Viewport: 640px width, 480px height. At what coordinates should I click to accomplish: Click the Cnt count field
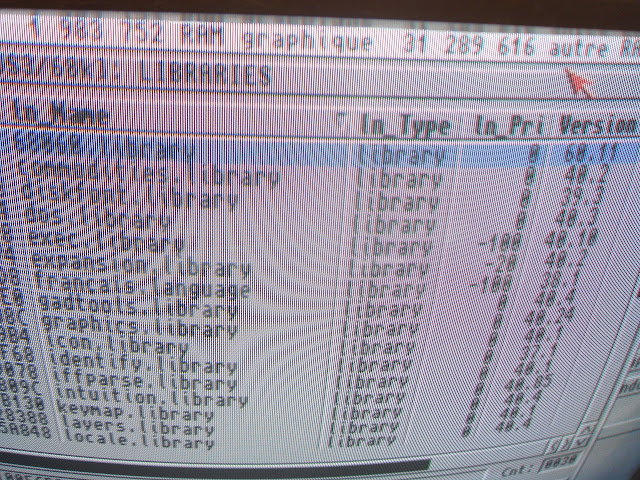click(561, 460)
